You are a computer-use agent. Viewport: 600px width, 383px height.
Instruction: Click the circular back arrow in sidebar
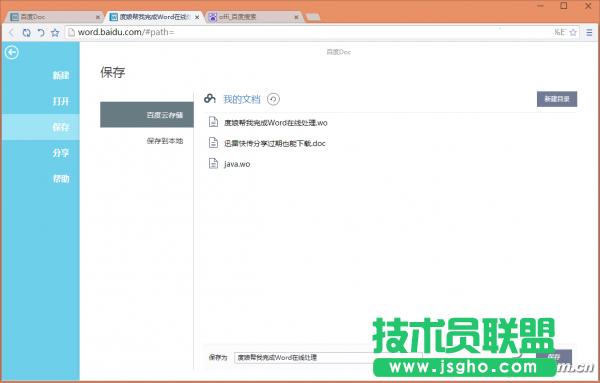12,52
